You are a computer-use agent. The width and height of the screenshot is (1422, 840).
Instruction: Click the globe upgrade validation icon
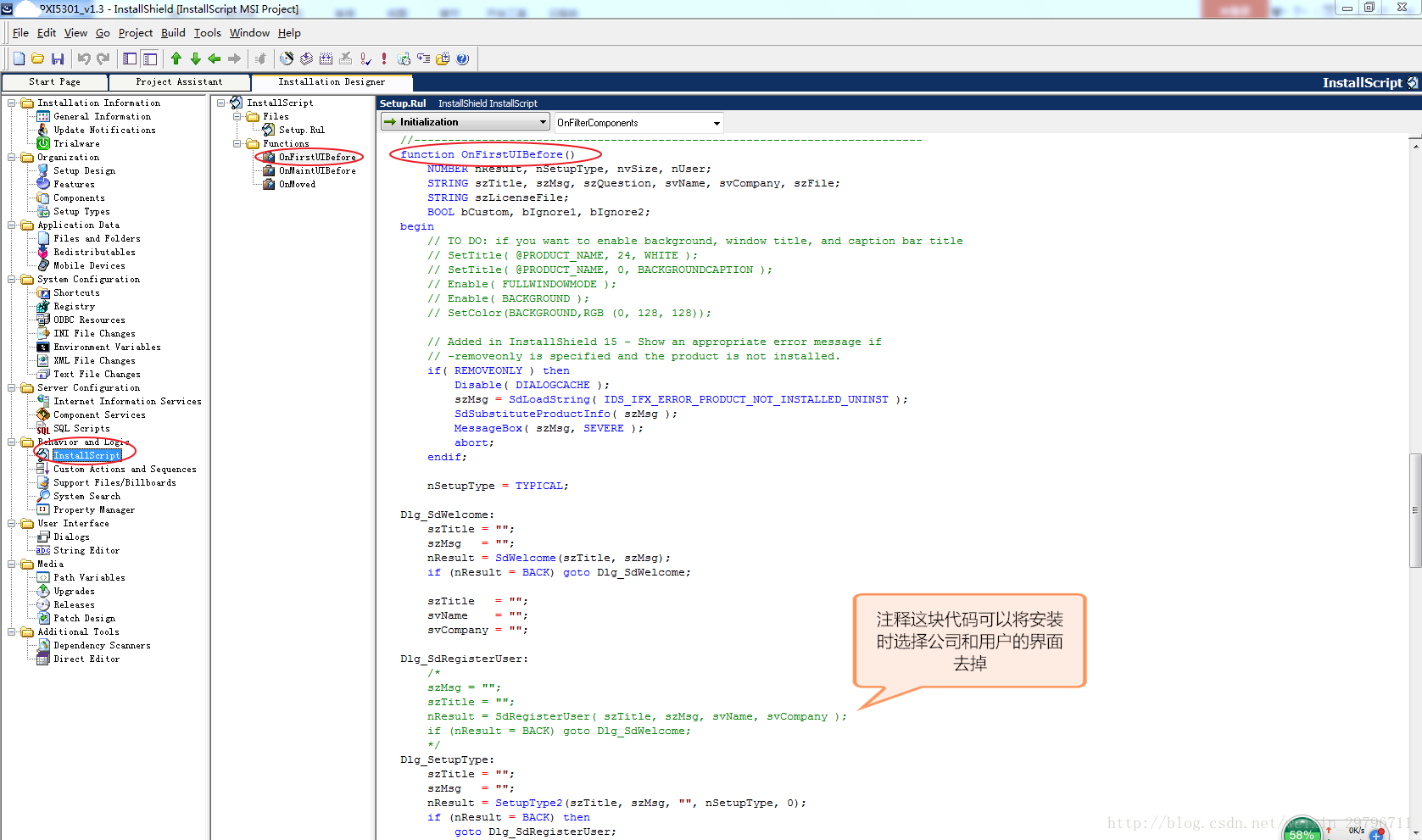click(x=404, y=58)
